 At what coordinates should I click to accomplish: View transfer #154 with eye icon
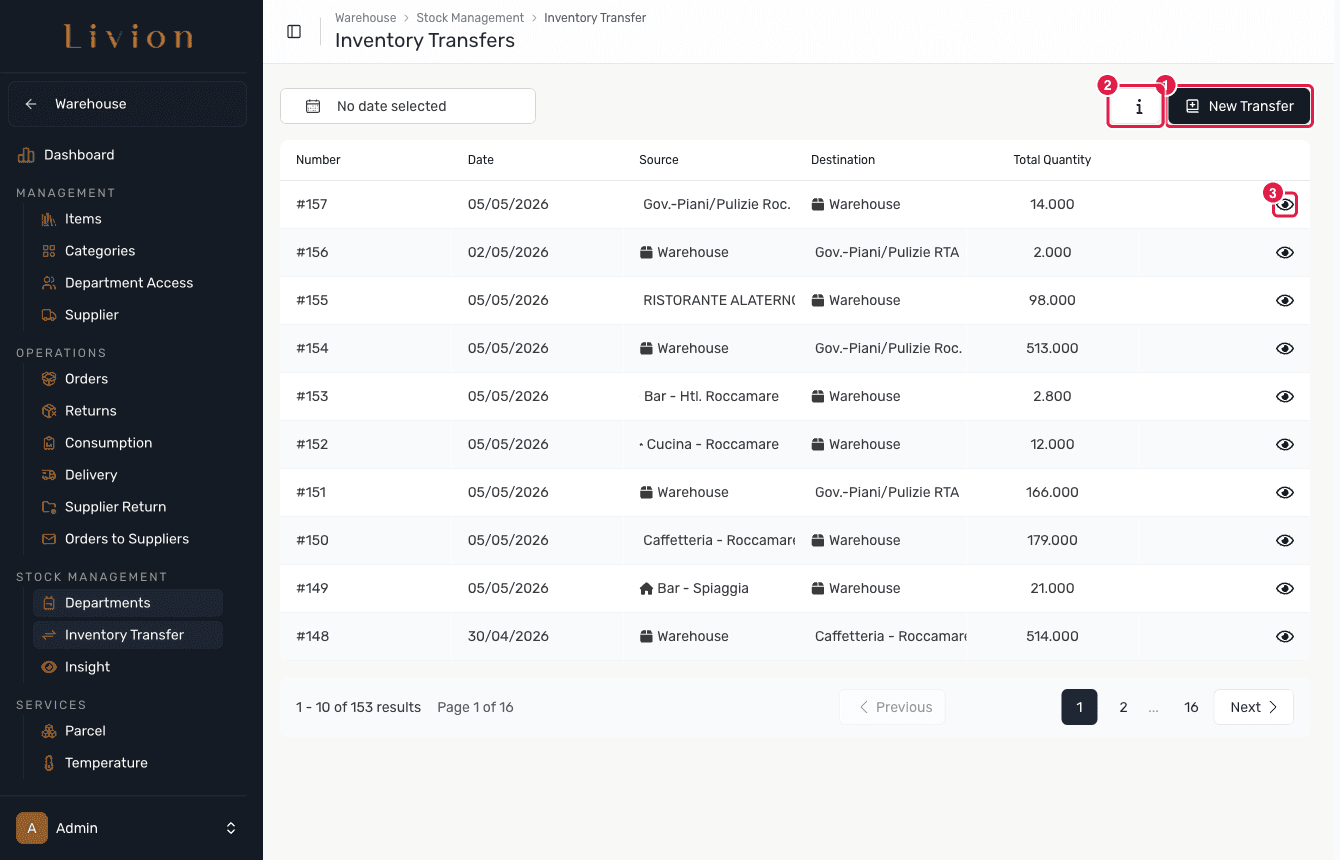(1285, 348)
